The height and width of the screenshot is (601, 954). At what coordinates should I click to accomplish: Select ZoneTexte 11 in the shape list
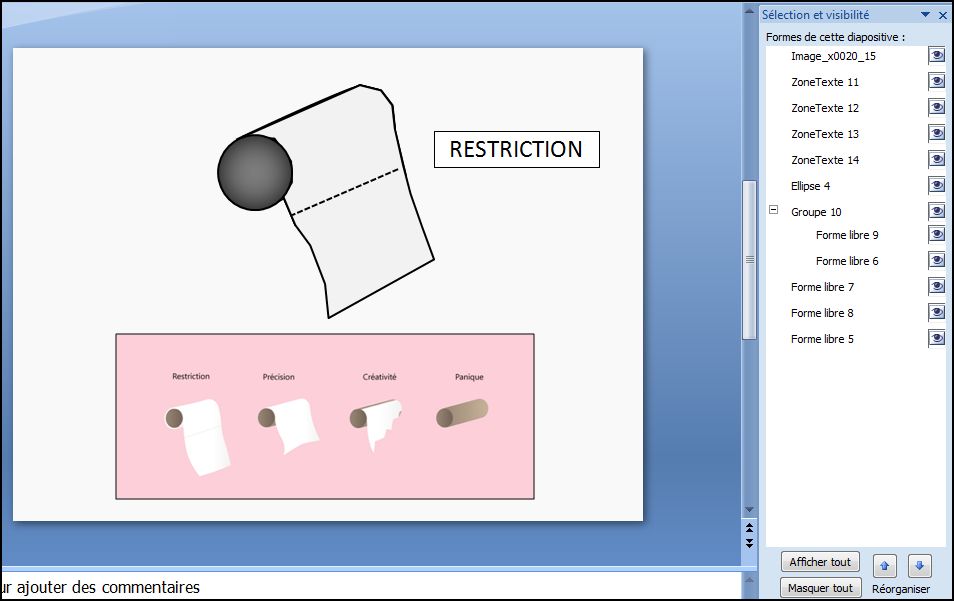coord(824,82)
